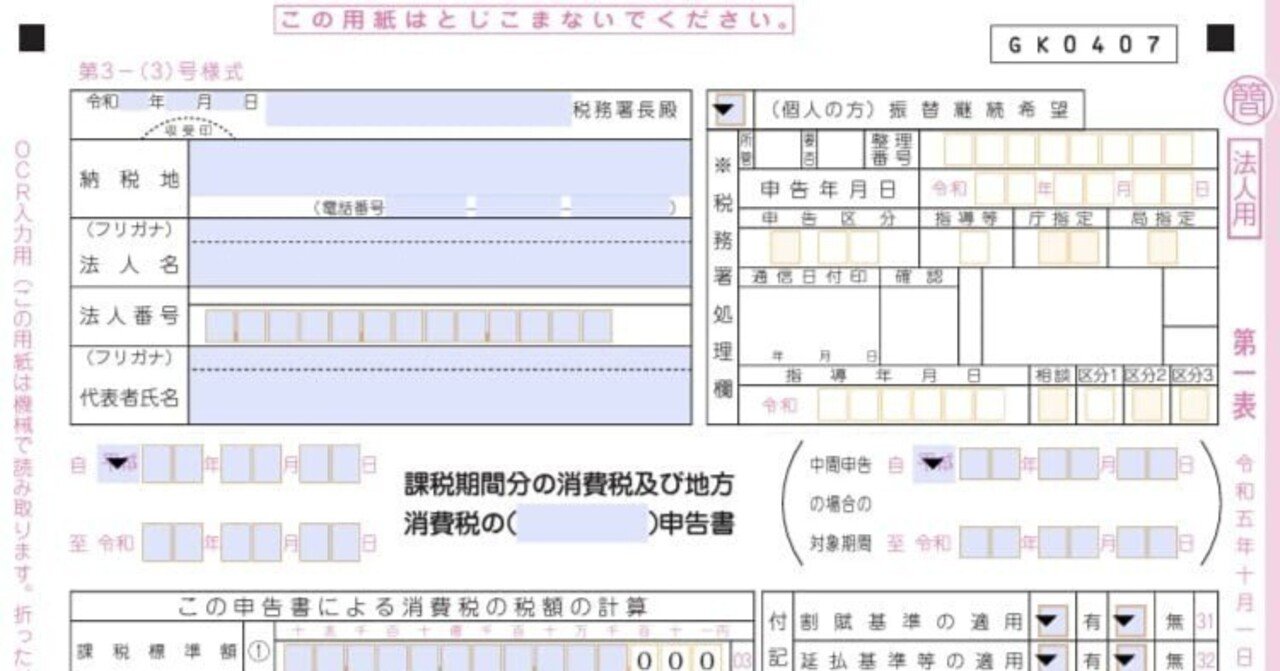Click month boxes of 中間申告 end date (至 令和)

coord(1069,542)
